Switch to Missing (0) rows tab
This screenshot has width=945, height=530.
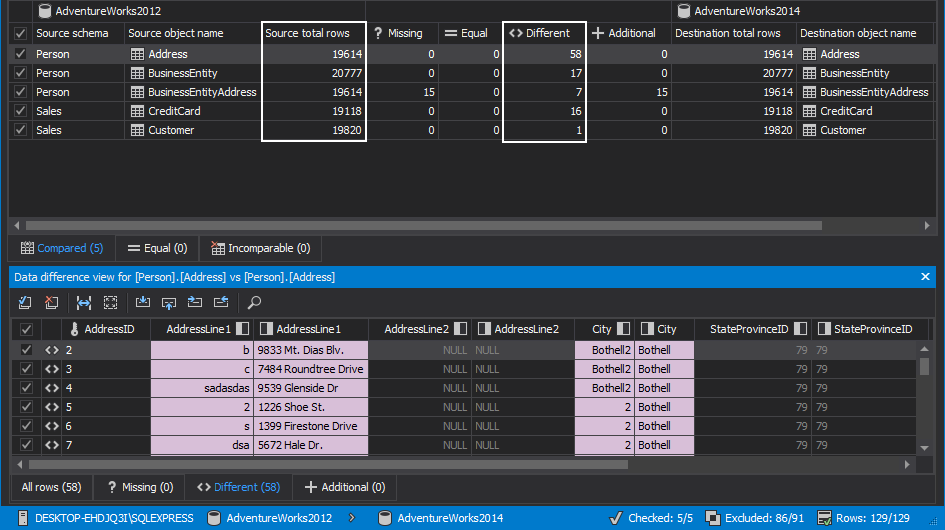[x=139, y=487]
